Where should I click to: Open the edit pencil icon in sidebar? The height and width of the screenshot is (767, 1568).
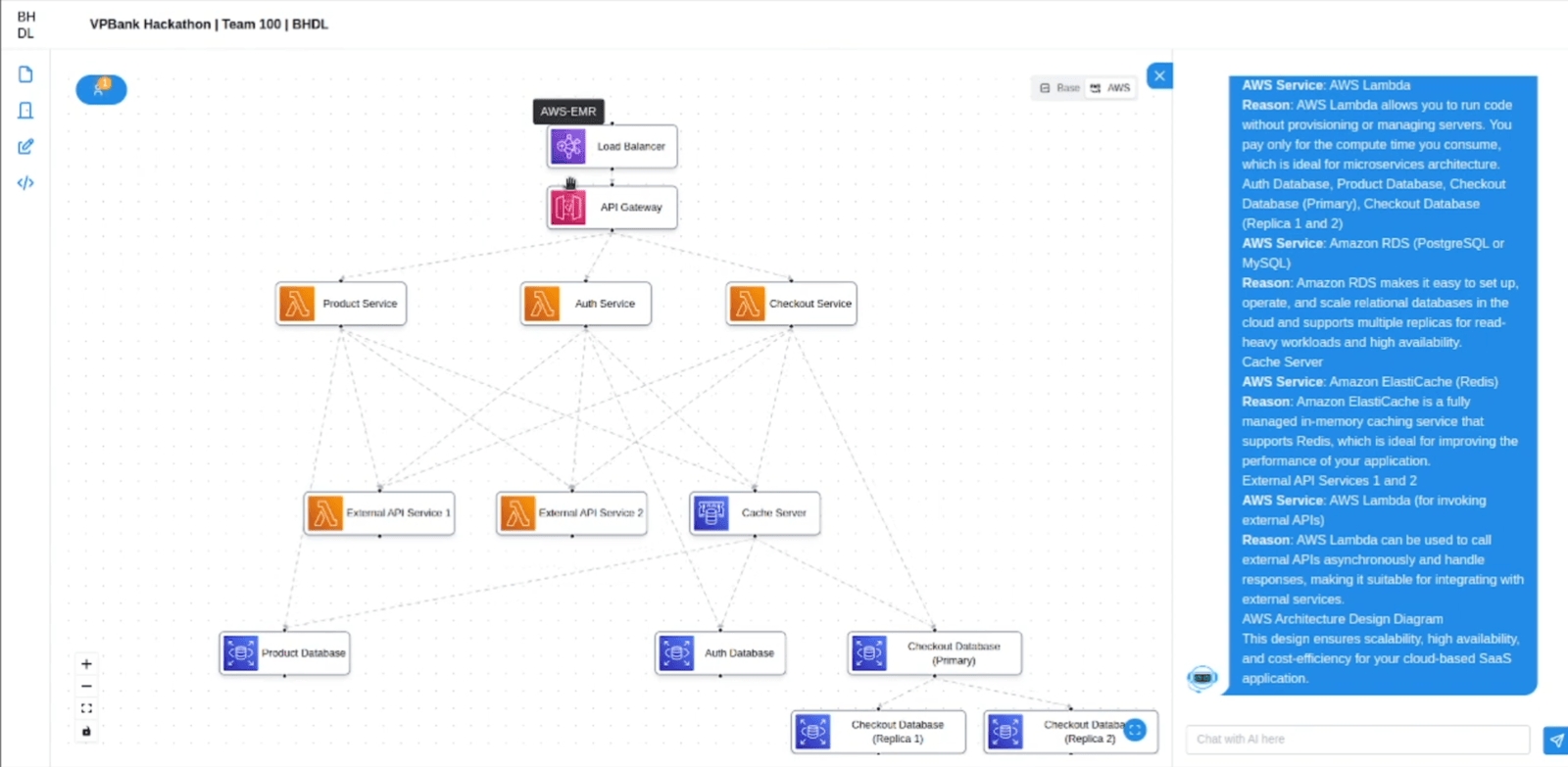click(25, 146)
